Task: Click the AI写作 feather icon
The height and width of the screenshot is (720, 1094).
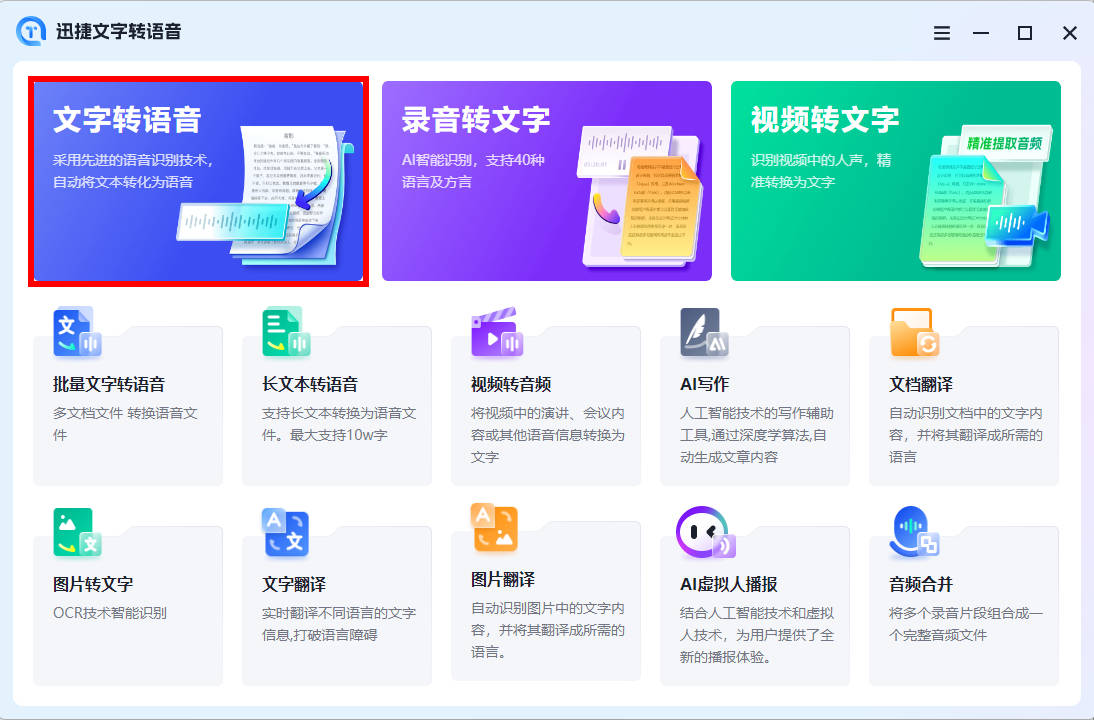Action: point(705,333)
